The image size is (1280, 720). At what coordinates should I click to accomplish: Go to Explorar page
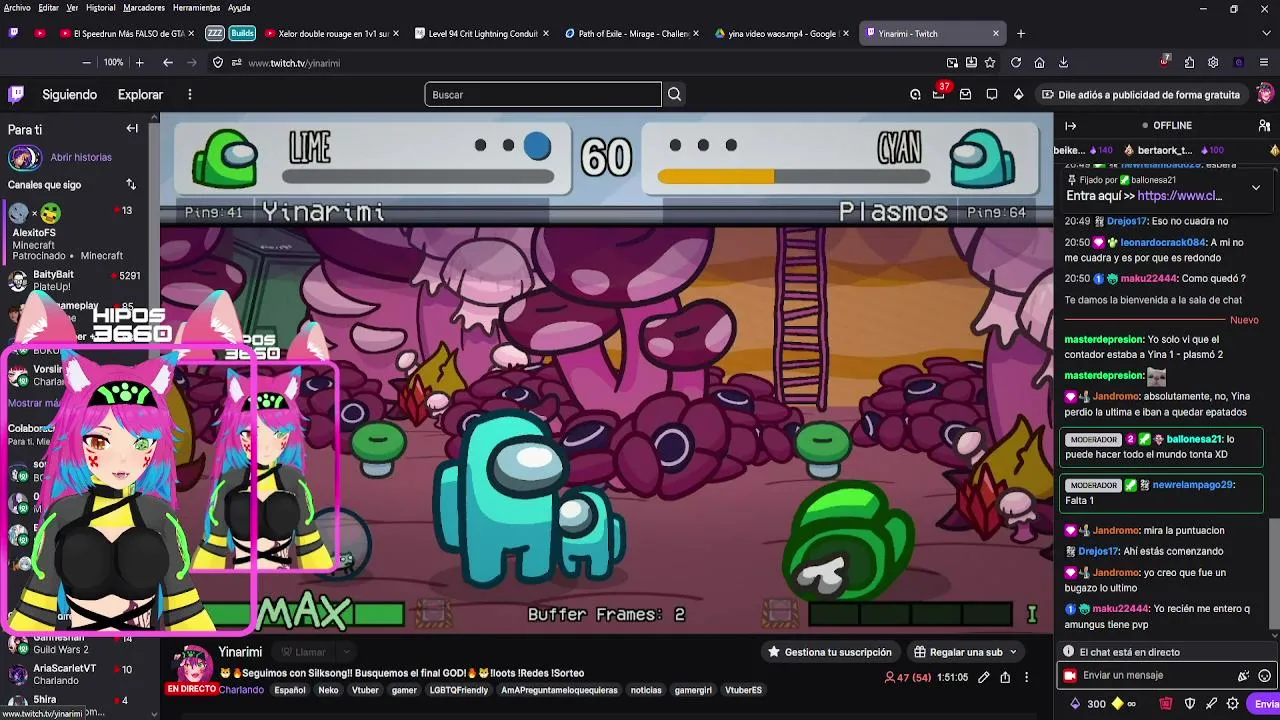(x=140, y=94)
